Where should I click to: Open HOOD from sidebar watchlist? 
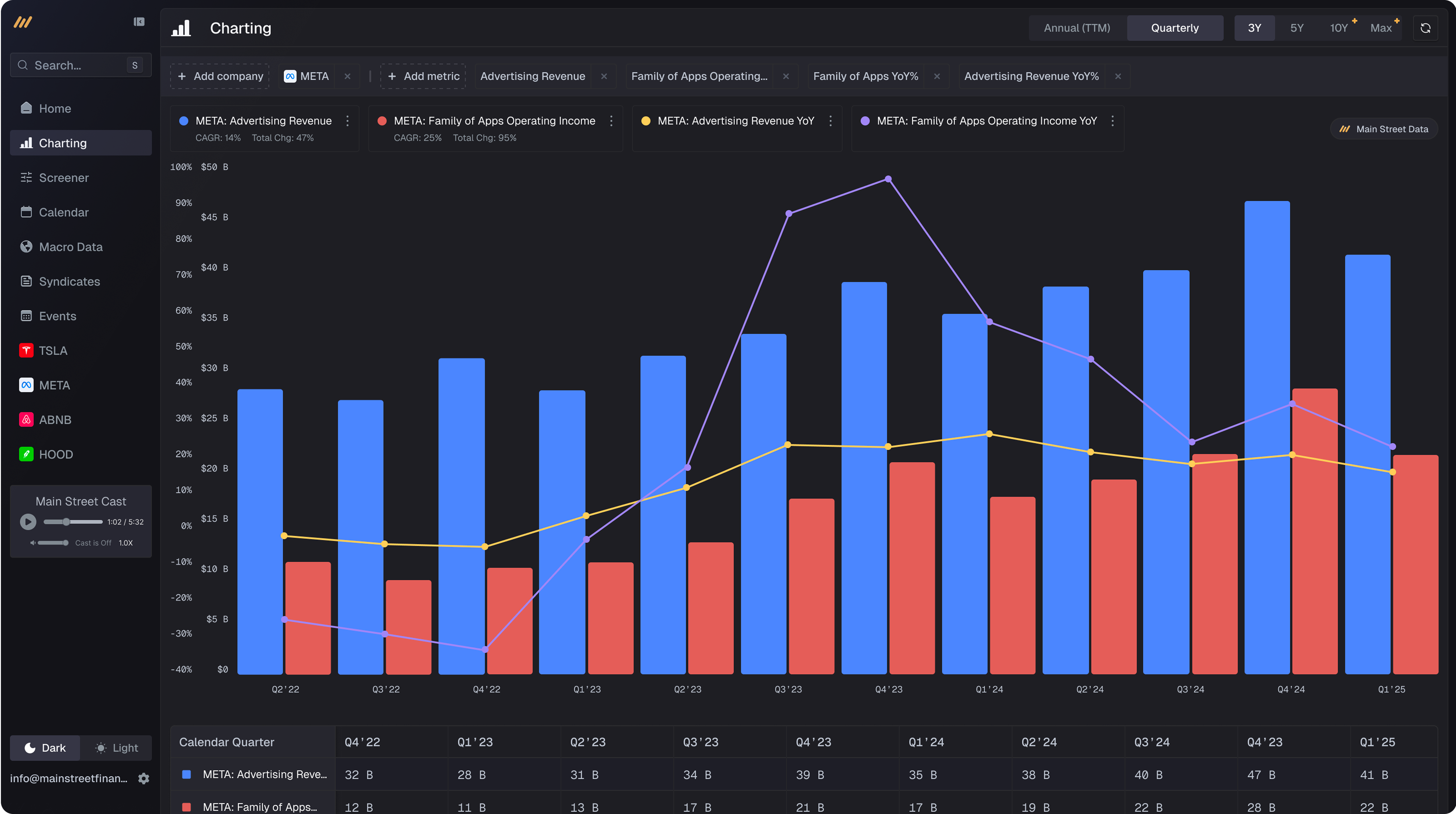55,454
